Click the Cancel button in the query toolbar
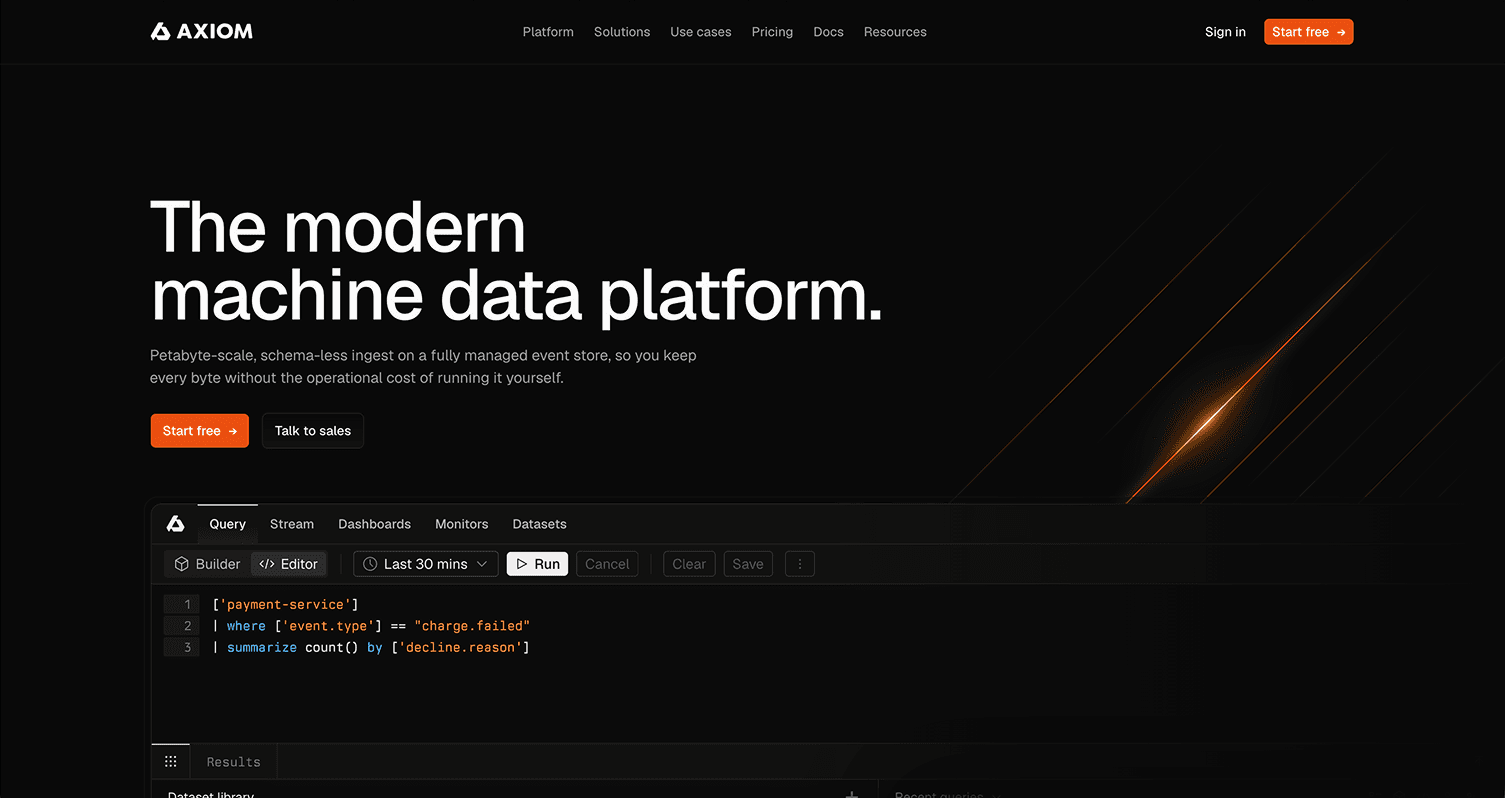1505x798 pixels. point(607,564)
